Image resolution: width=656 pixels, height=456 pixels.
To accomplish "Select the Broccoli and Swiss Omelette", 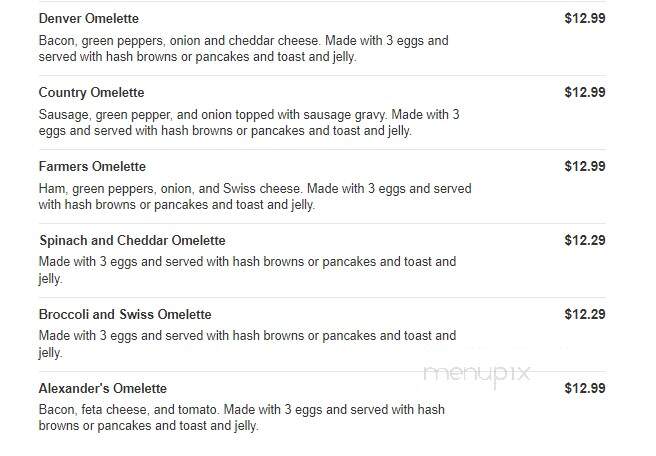I will click(125, 315).
